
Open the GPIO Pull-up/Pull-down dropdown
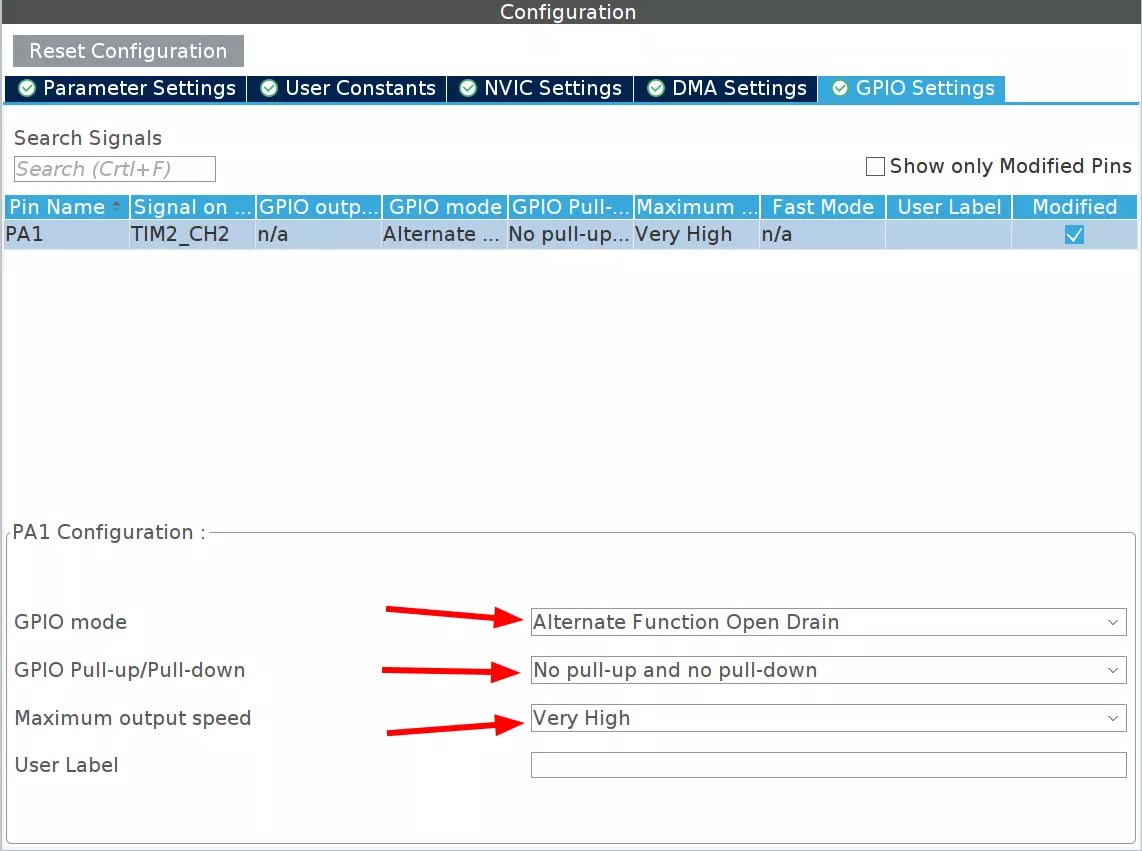828,670
